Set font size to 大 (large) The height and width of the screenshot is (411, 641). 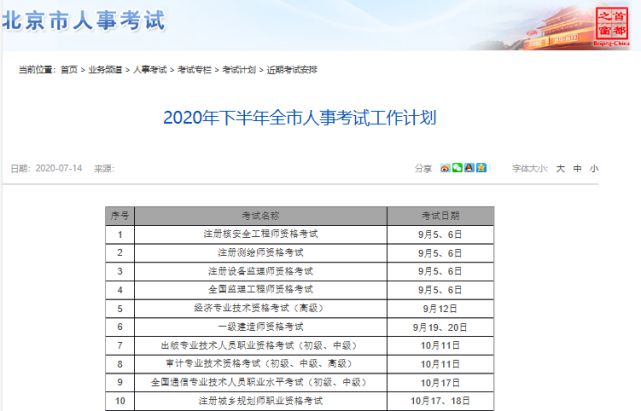click(560, 168)
